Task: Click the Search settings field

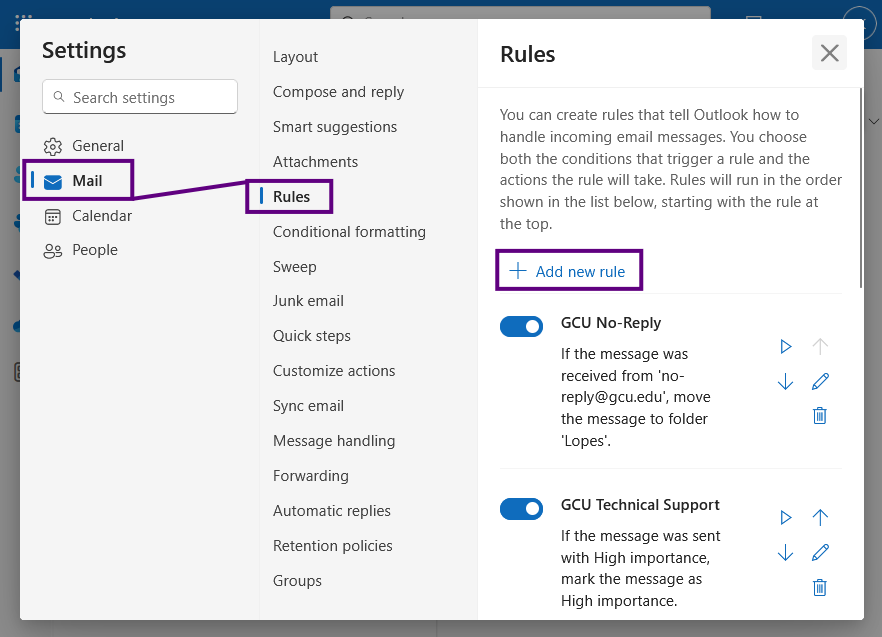Action: coord(140,97)
